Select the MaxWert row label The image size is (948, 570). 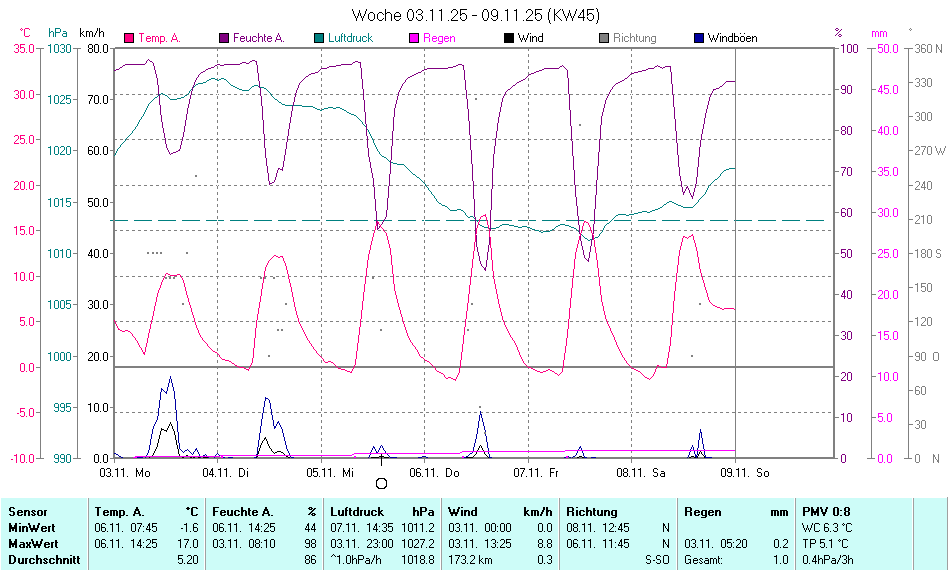pyautogui.click(x=33, y=543)
